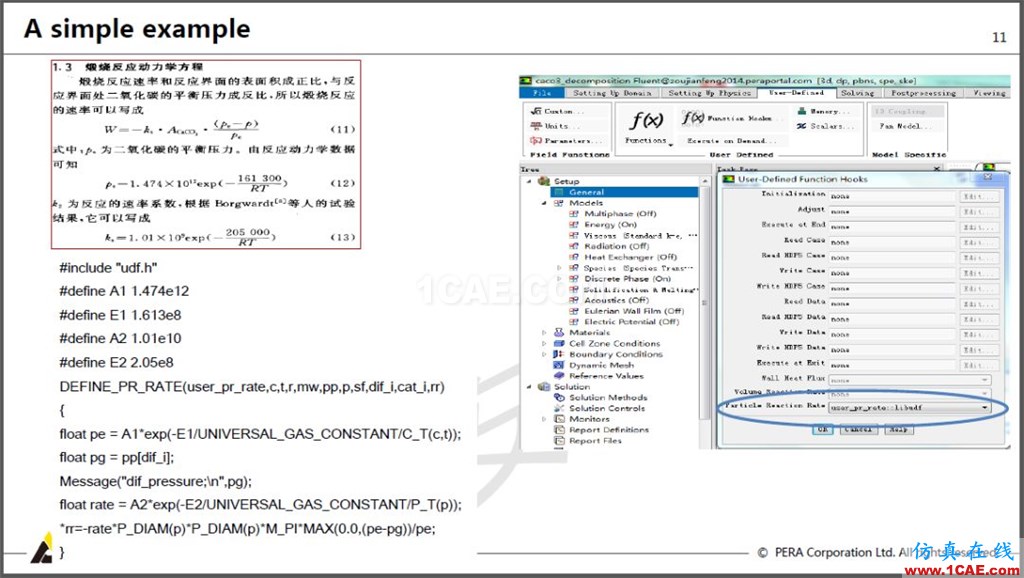The height and width of the screenshot is (578, 1024).
Task: Click the Discrete Phase (On) icon
Action: click(x=574, y=278)
